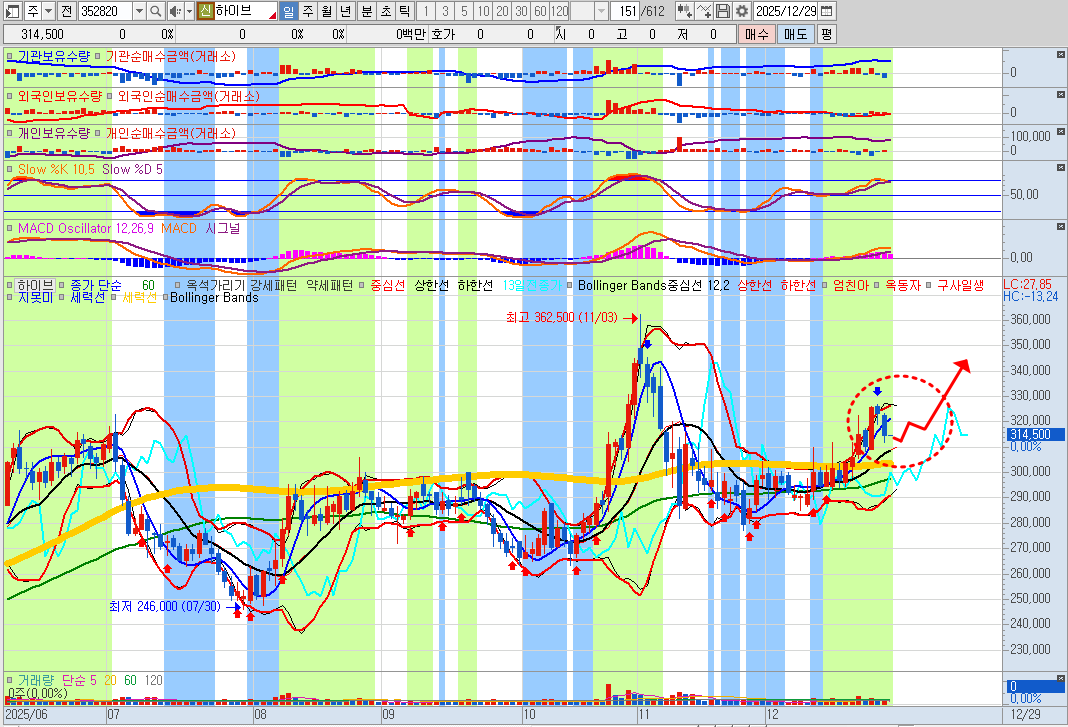Switch to monthly (월) chart period

coord(326,11)
